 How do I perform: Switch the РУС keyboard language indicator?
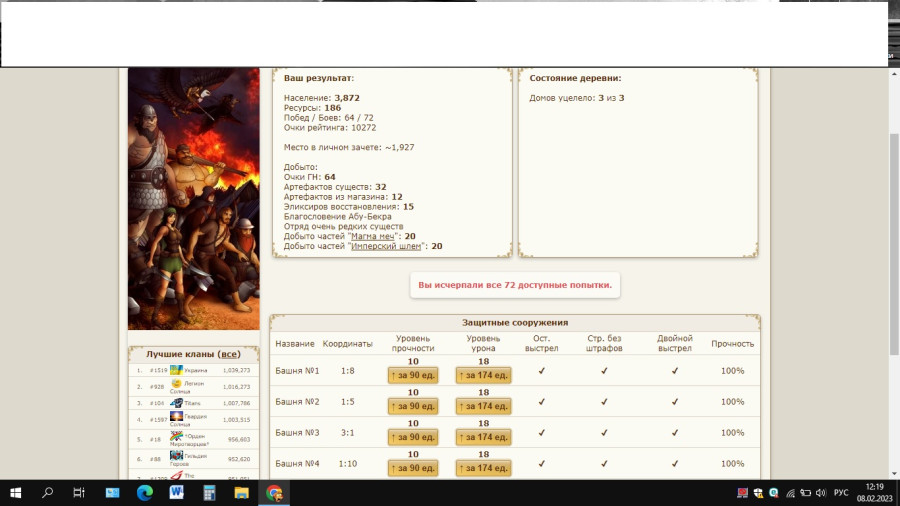coord(841,493)
